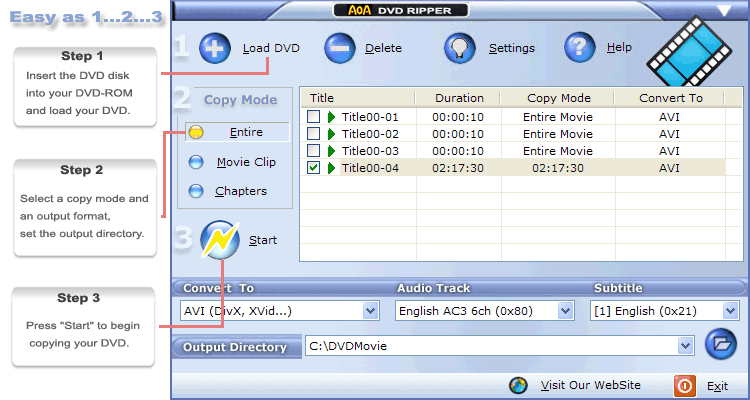Click the blue minus Delete icon
This screenshot has height=400, width=750.
coord(340,48)
